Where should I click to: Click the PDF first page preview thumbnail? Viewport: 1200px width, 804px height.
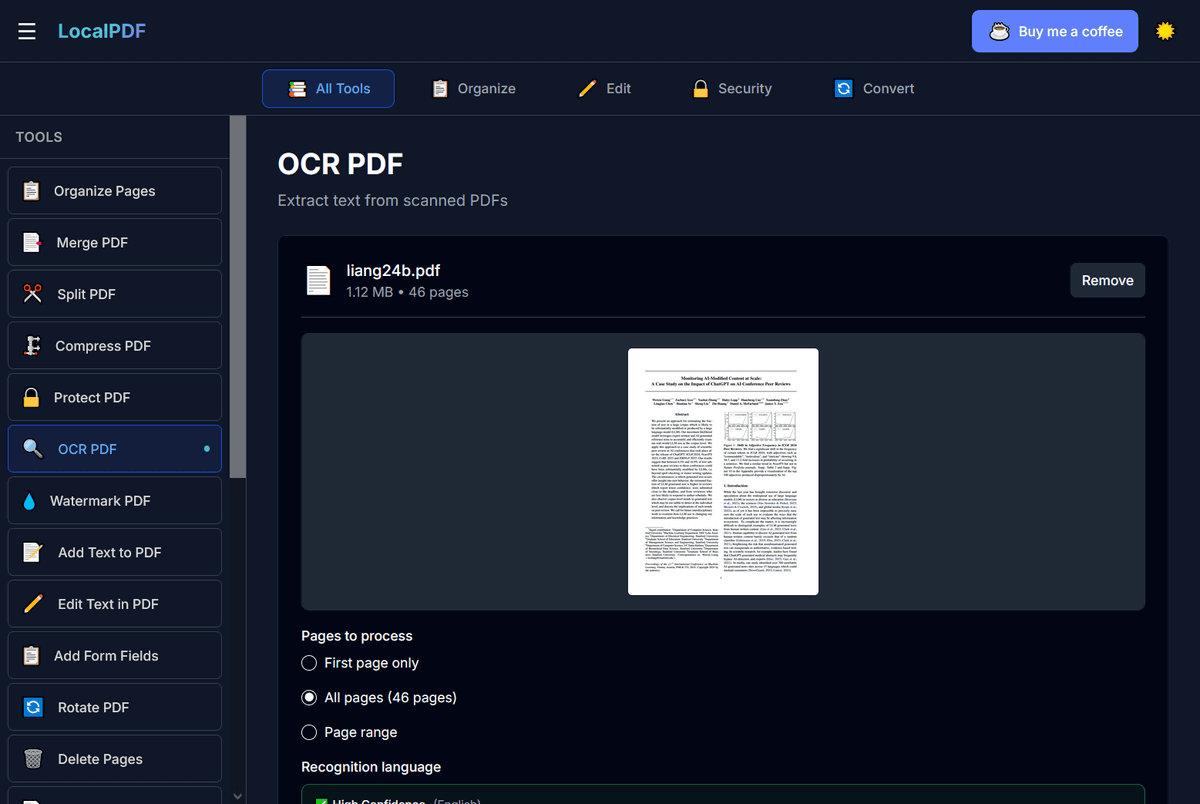coord(723,471)
